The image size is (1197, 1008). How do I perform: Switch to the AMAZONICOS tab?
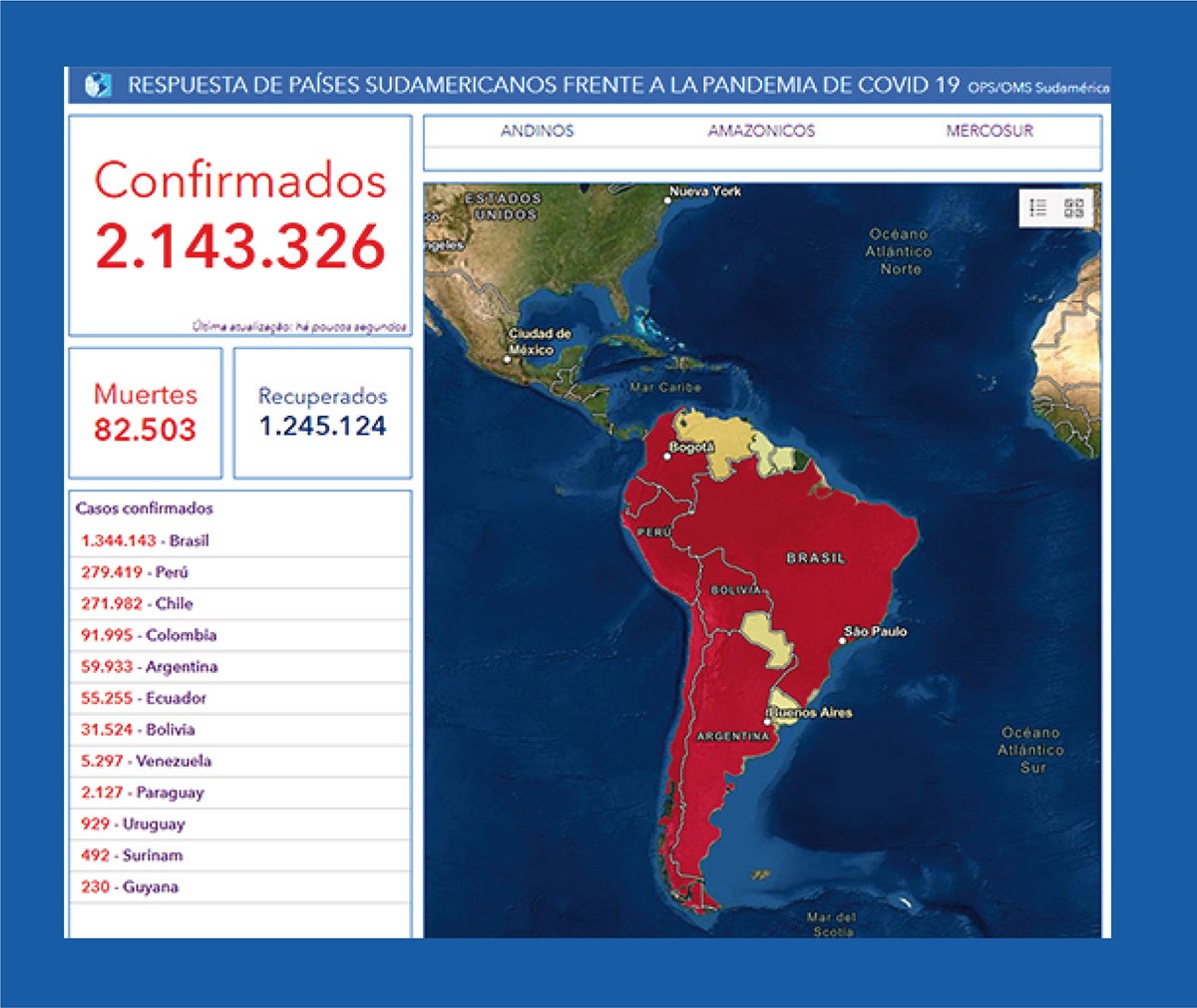coord(761,131)
